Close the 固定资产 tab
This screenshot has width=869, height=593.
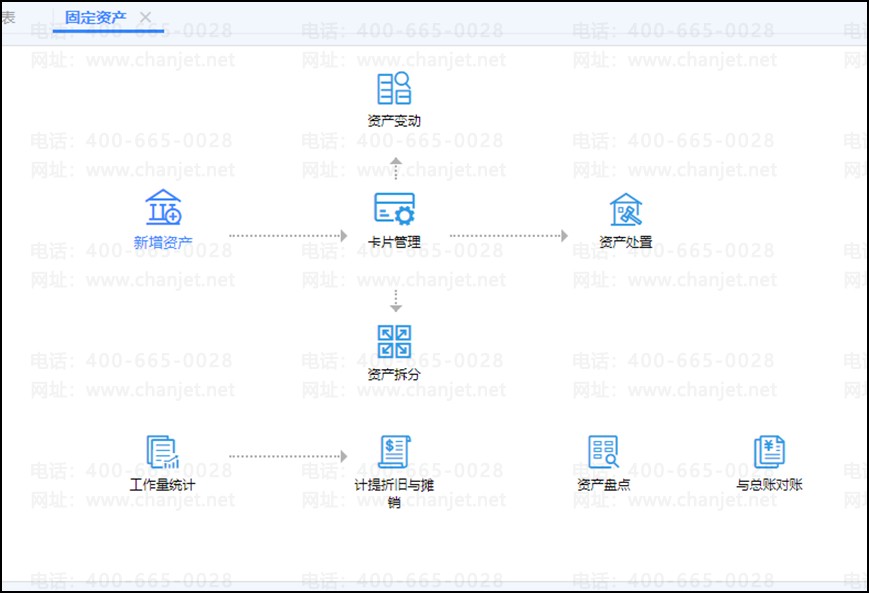145,18
